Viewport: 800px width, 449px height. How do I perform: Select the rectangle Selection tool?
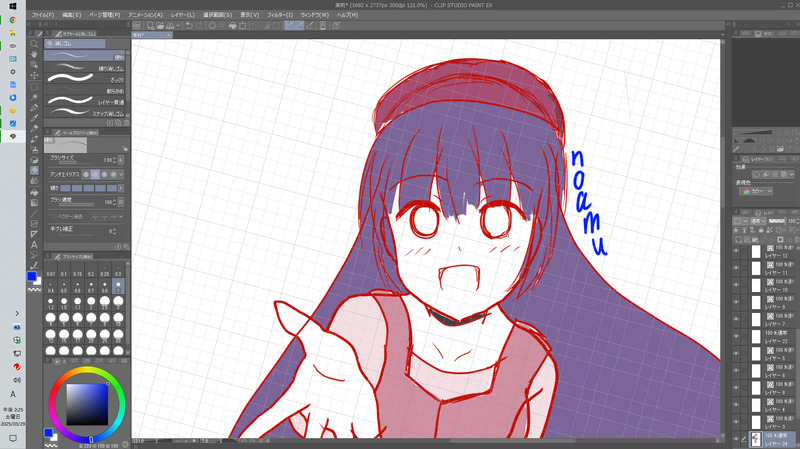[34, 86]
